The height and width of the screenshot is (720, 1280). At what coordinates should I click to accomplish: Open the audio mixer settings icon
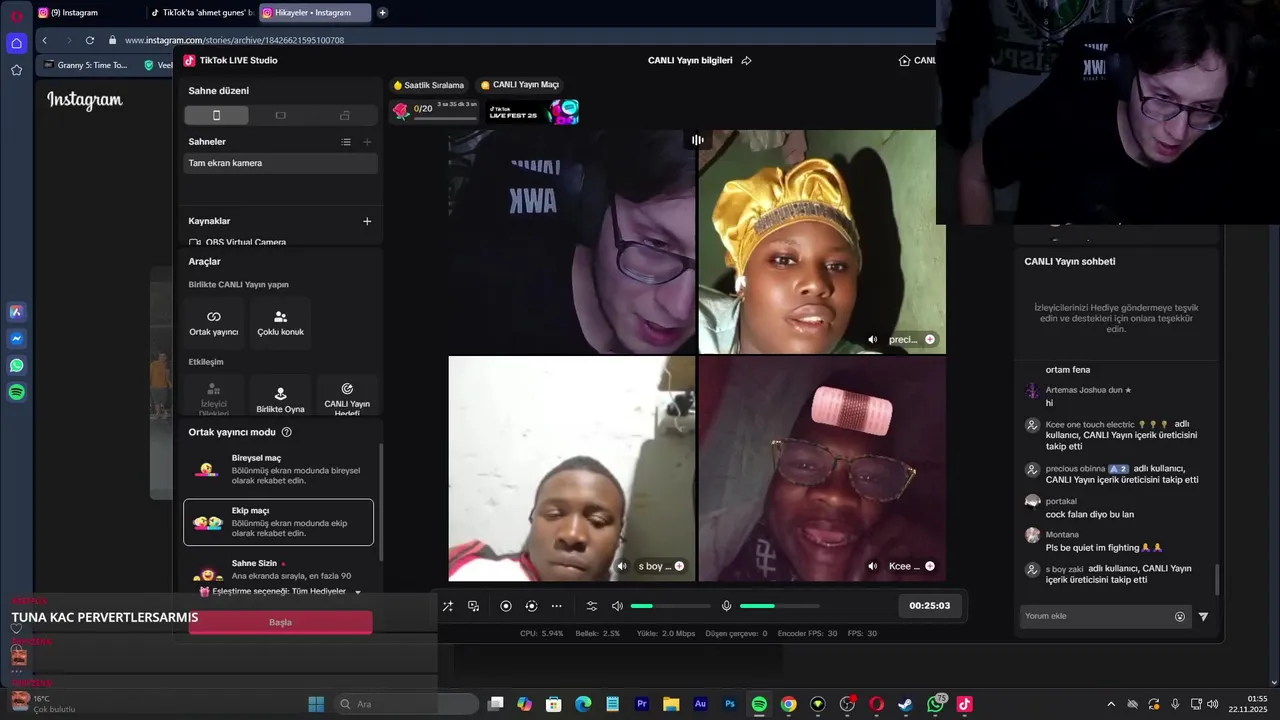(591, 606)
